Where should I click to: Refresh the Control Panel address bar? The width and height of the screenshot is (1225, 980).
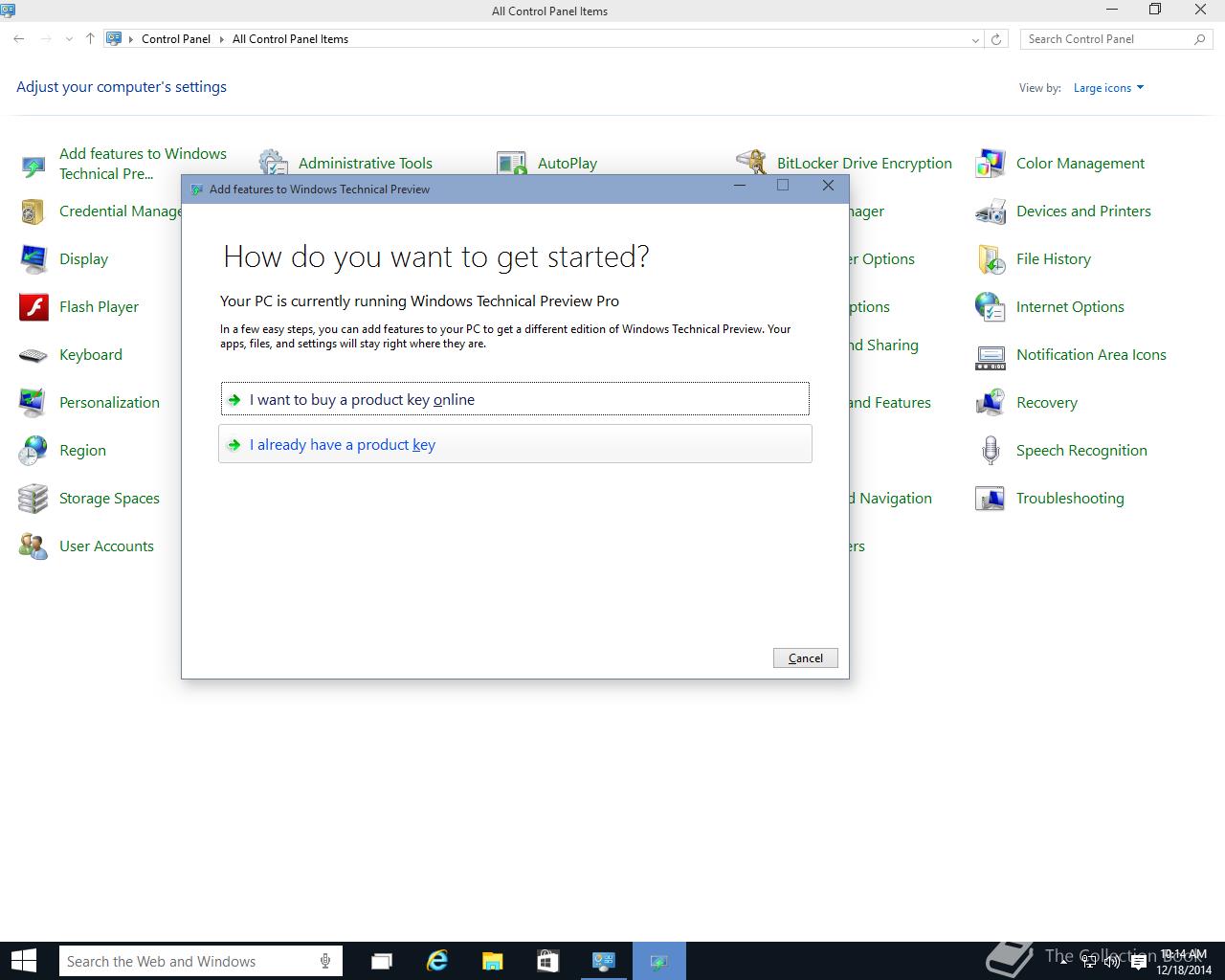(996, 39)
